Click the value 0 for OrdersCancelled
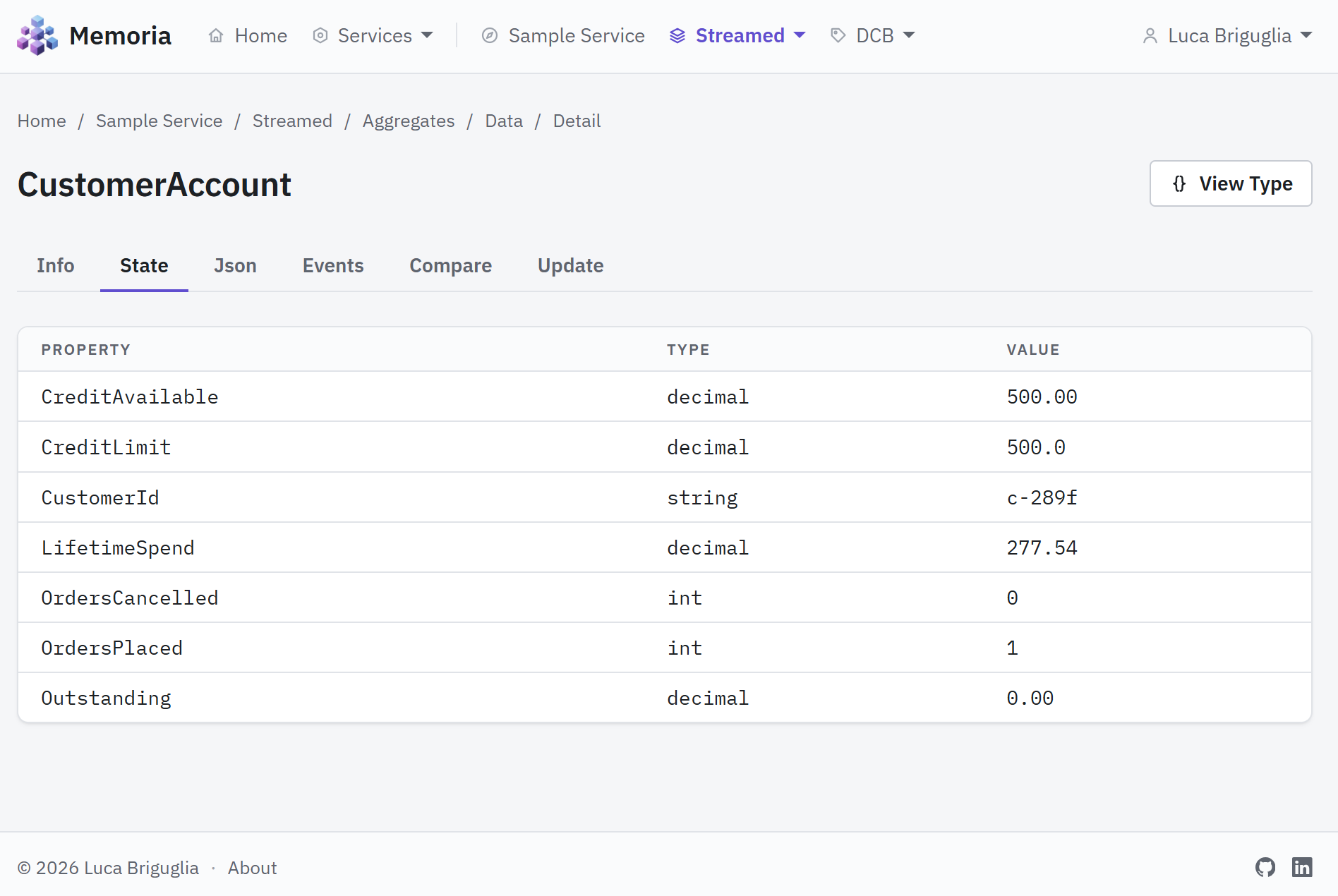 pos(1012,598)
